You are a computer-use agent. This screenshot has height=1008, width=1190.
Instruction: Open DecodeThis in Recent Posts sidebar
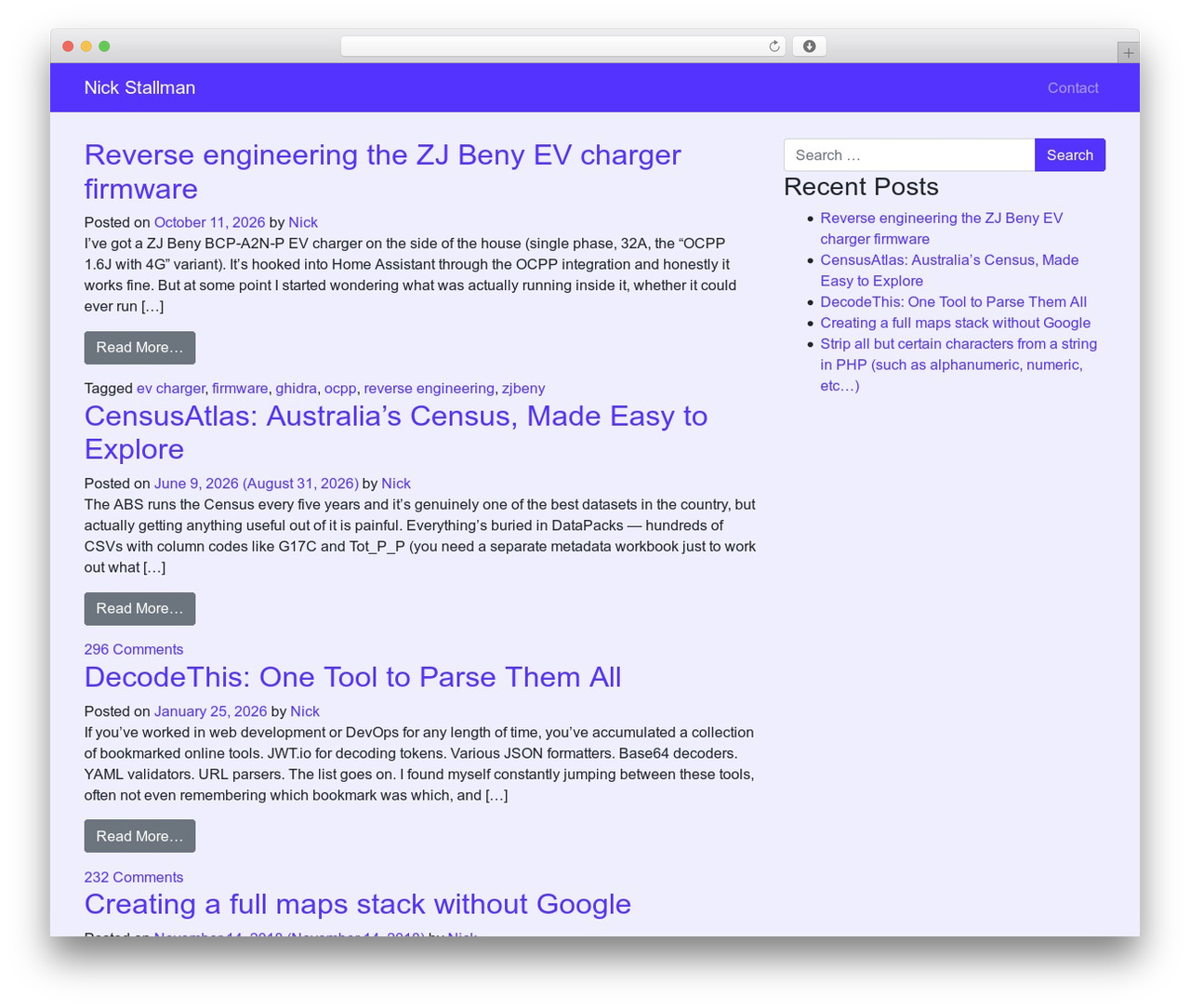coord(953,301)
